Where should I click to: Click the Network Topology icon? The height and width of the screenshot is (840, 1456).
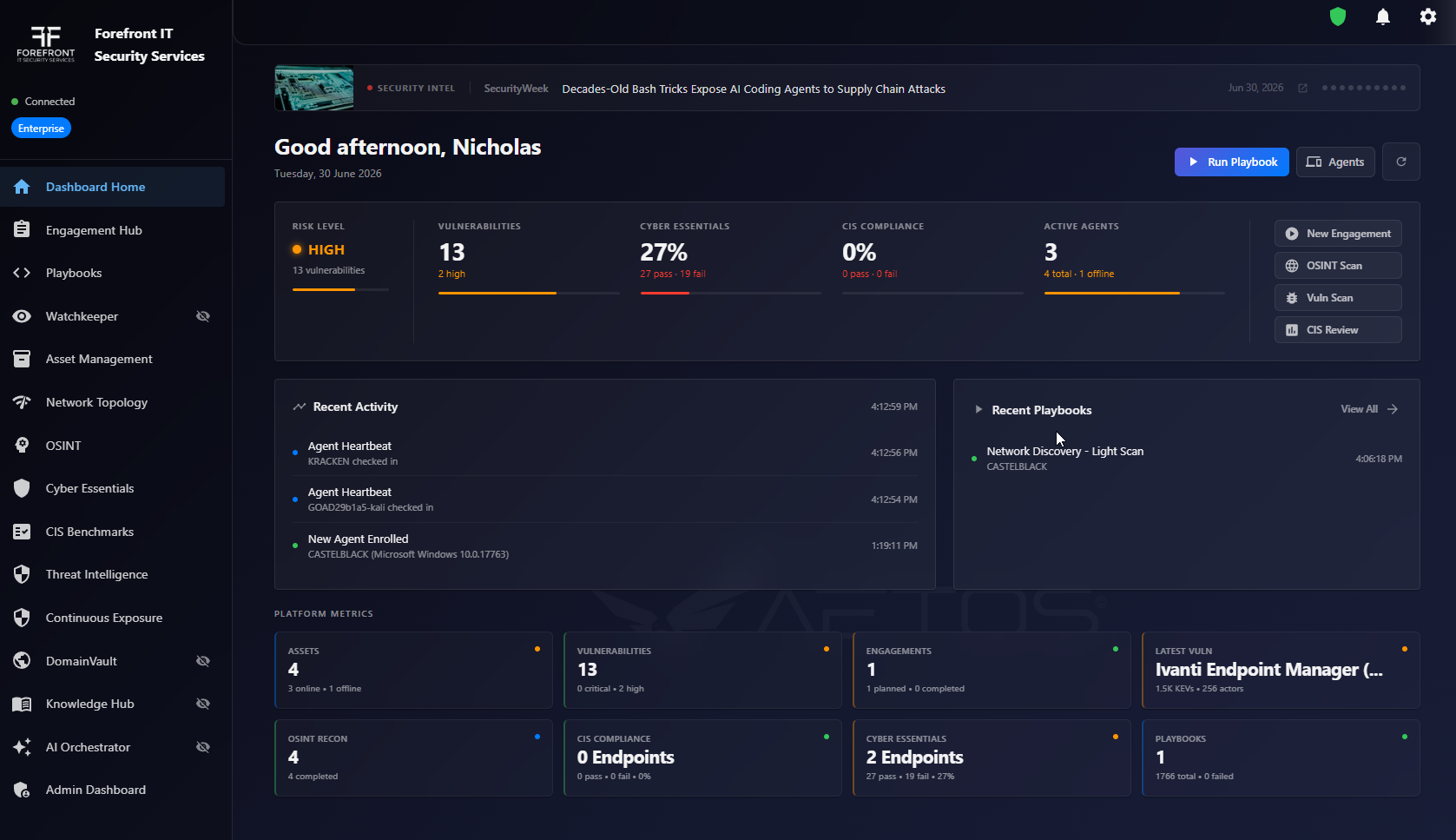click(x=22, y=402)
